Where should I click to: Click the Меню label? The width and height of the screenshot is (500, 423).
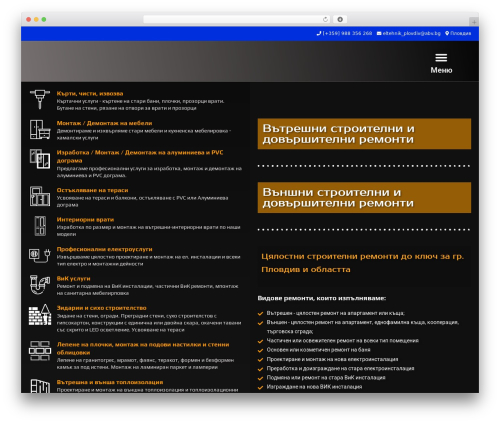coord(441,70)
